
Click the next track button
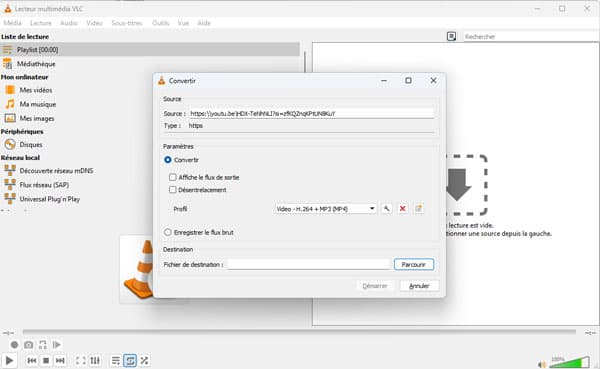60,360
